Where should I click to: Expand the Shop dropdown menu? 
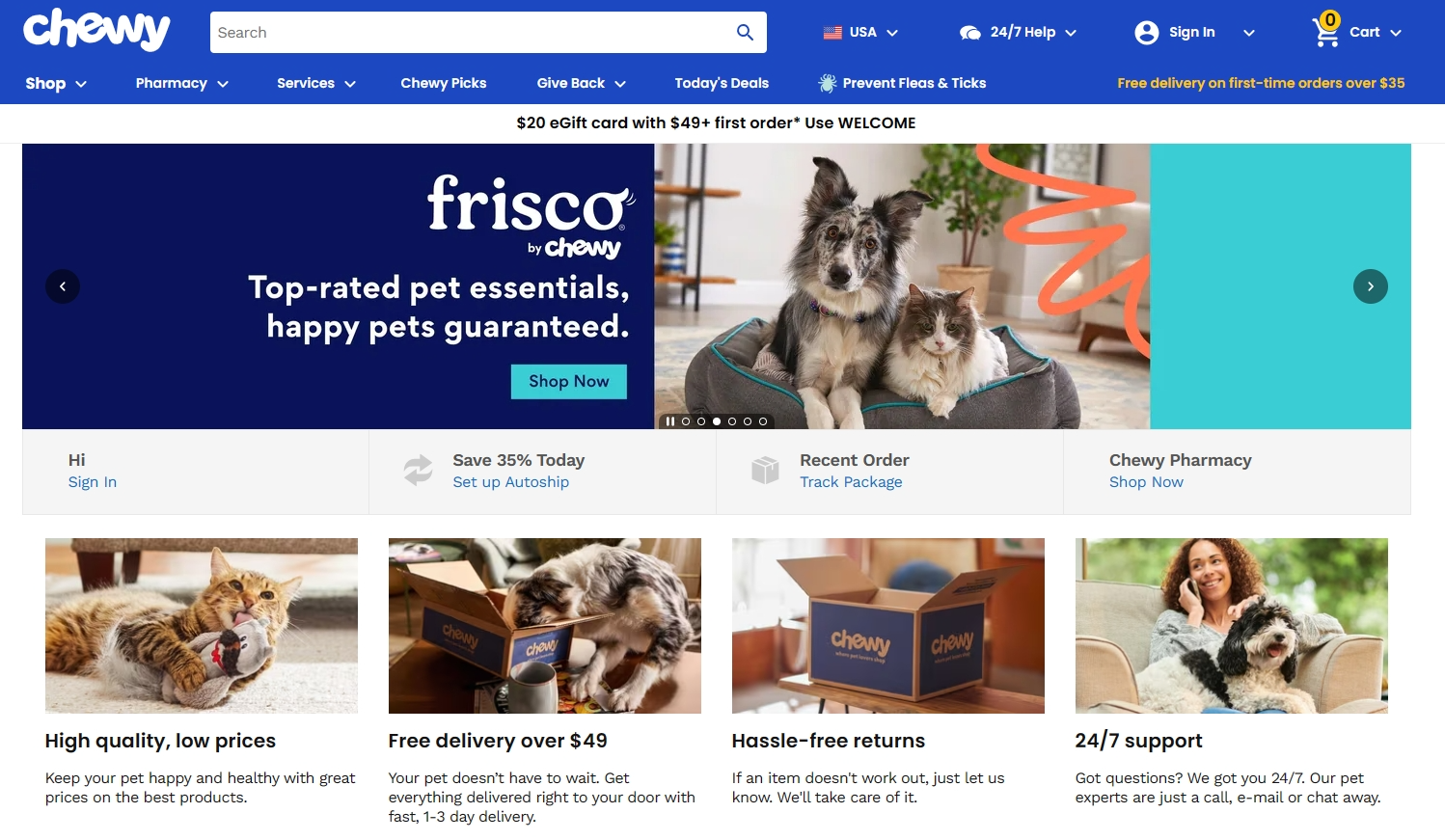pyautogui.click(x=56, y=83)
